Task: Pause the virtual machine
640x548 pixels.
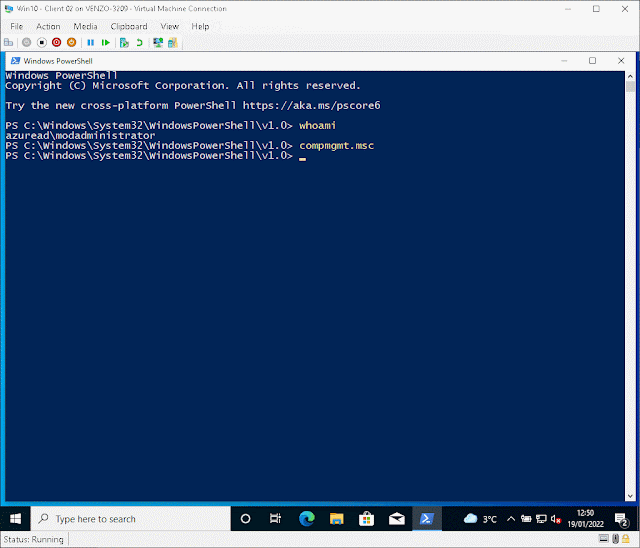Action: pos(91,42)
